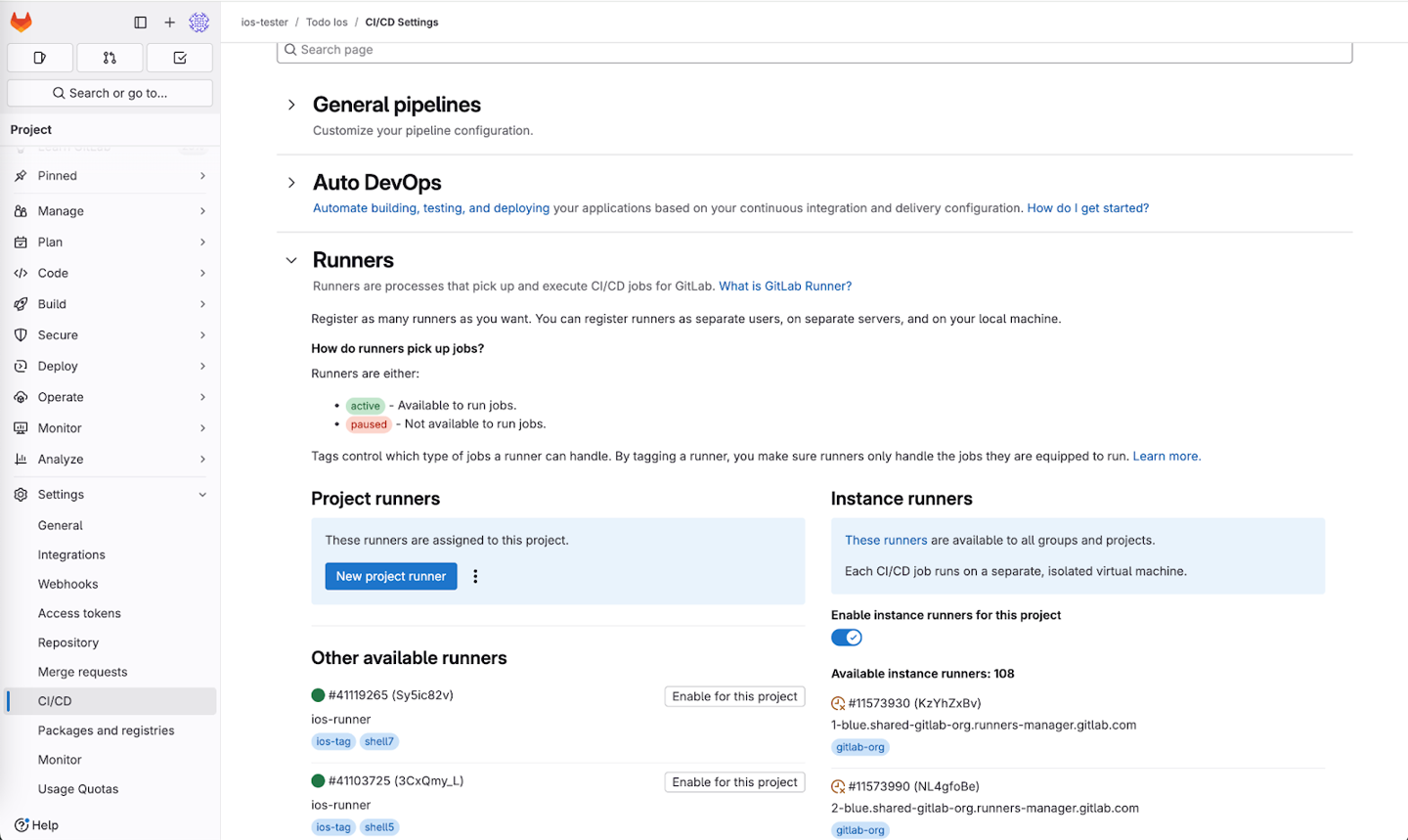Open General under Settings

point(111,525)
